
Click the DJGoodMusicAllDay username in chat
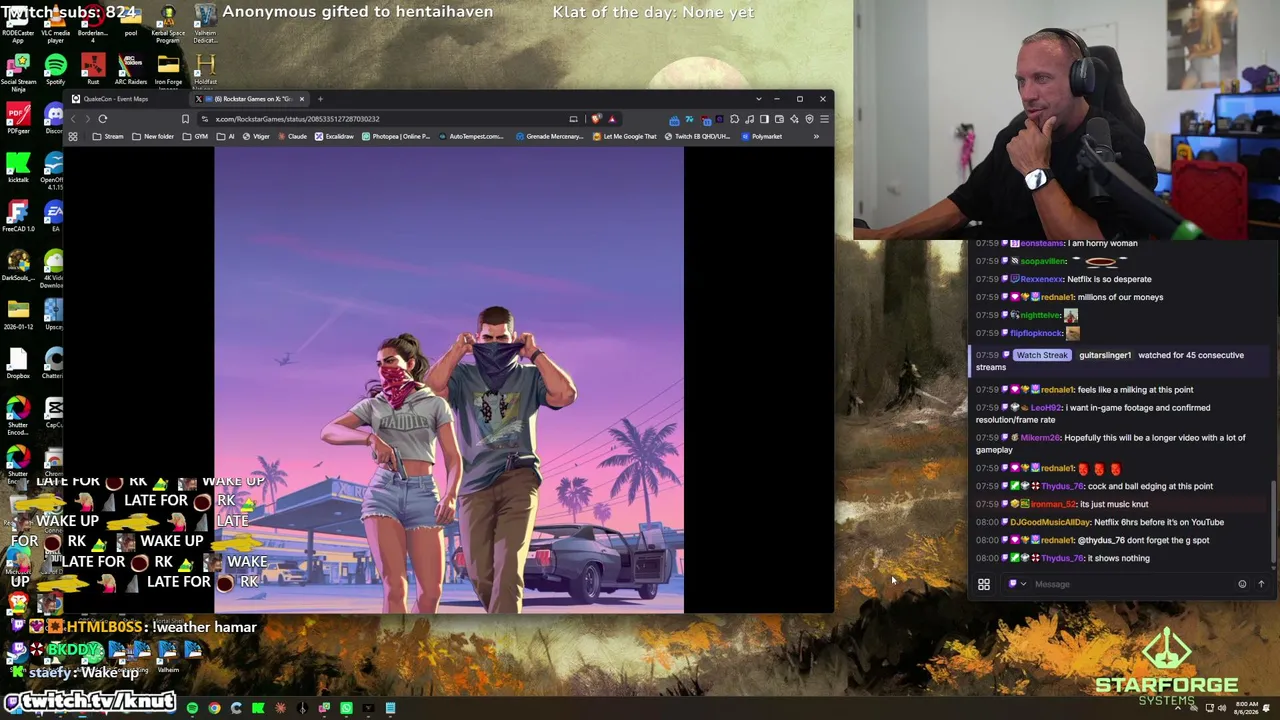[x=1050, y=522]
